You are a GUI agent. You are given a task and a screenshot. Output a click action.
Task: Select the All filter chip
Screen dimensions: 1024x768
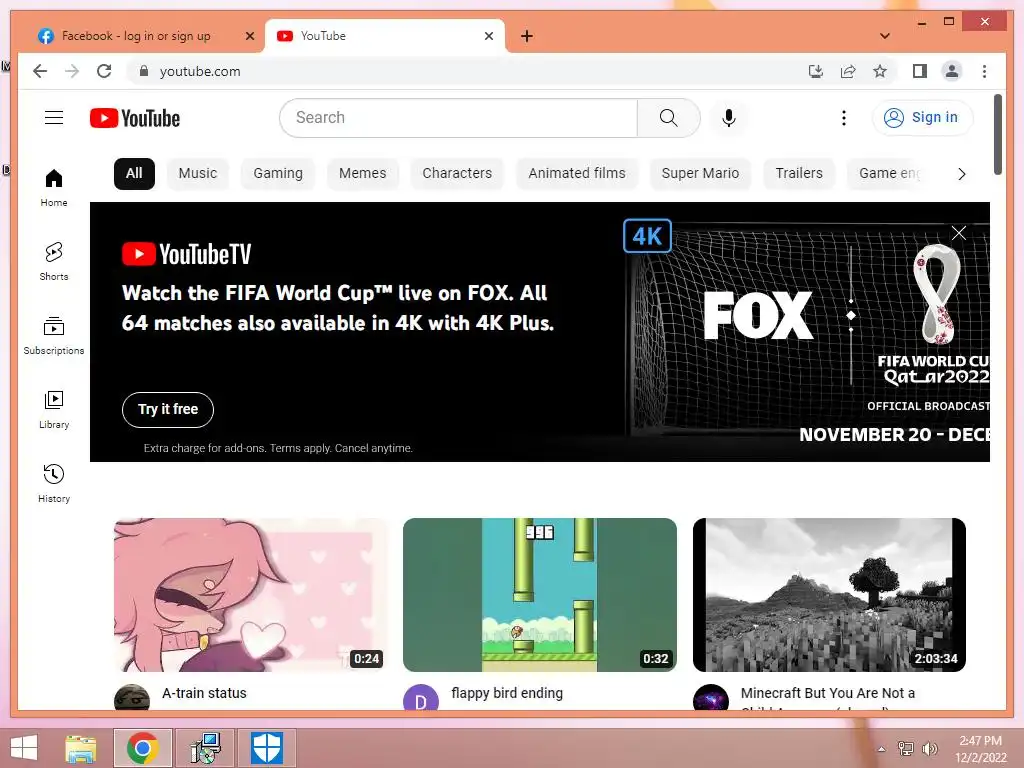pyautogui.click(x=134, y=173)
